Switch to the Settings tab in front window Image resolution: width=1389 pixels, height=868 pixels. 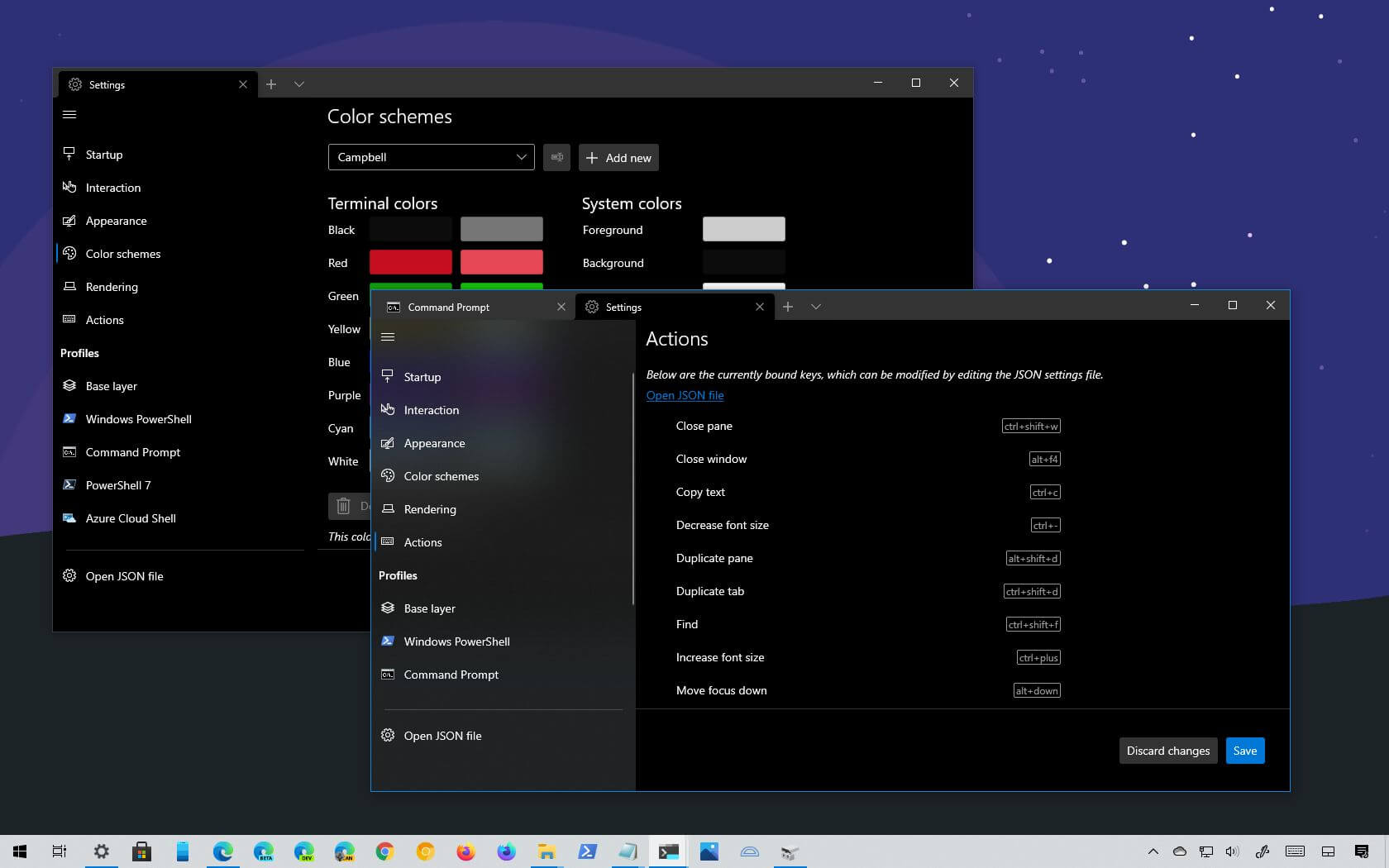click(624, 307)
